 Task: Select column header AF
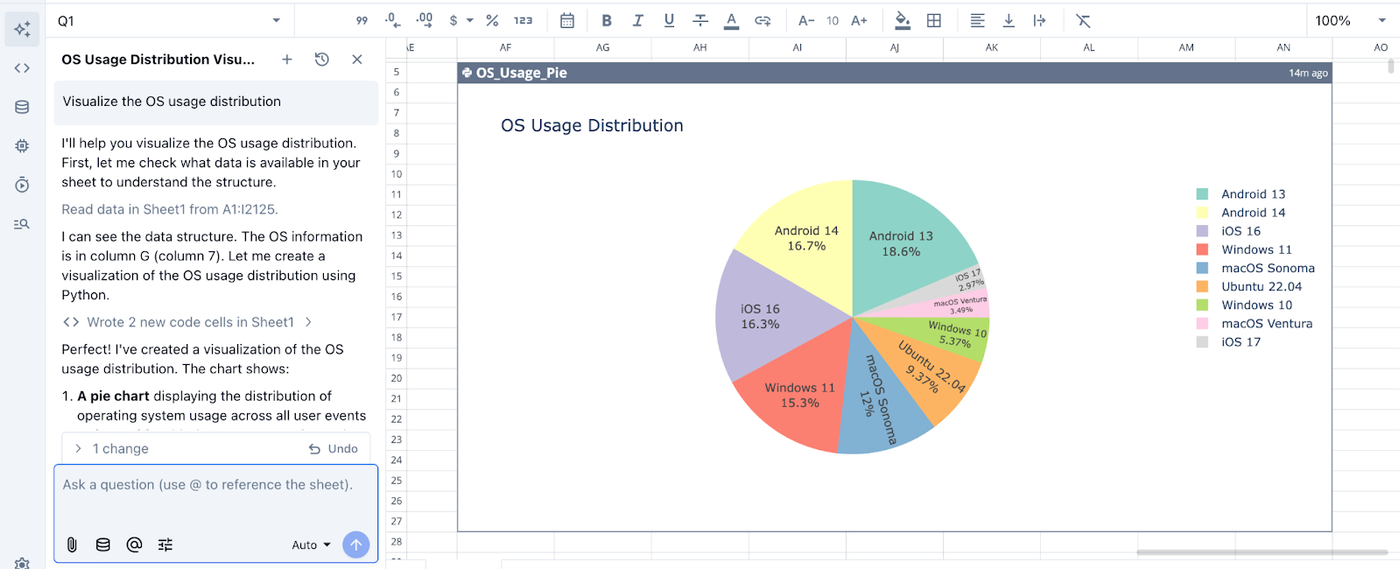(x=505, y=48)
